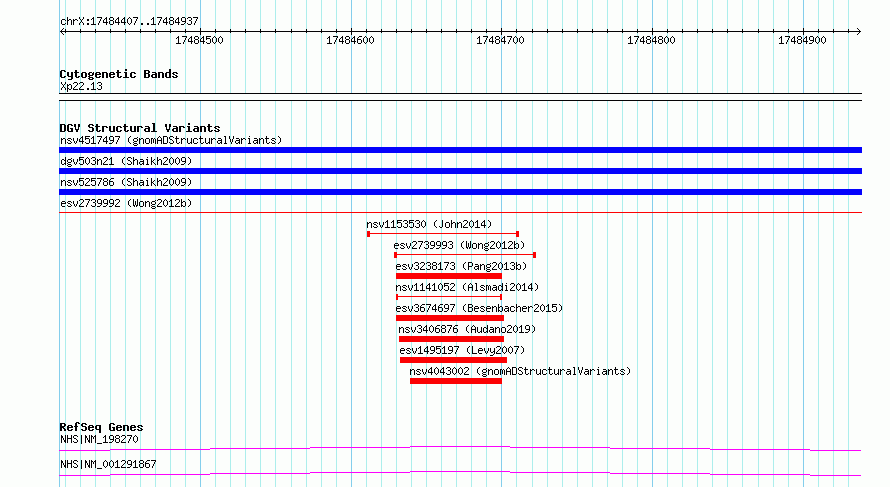890x487 pixels.
Task: Click the thin red line under esv2739992
Action: coord(460,213)
